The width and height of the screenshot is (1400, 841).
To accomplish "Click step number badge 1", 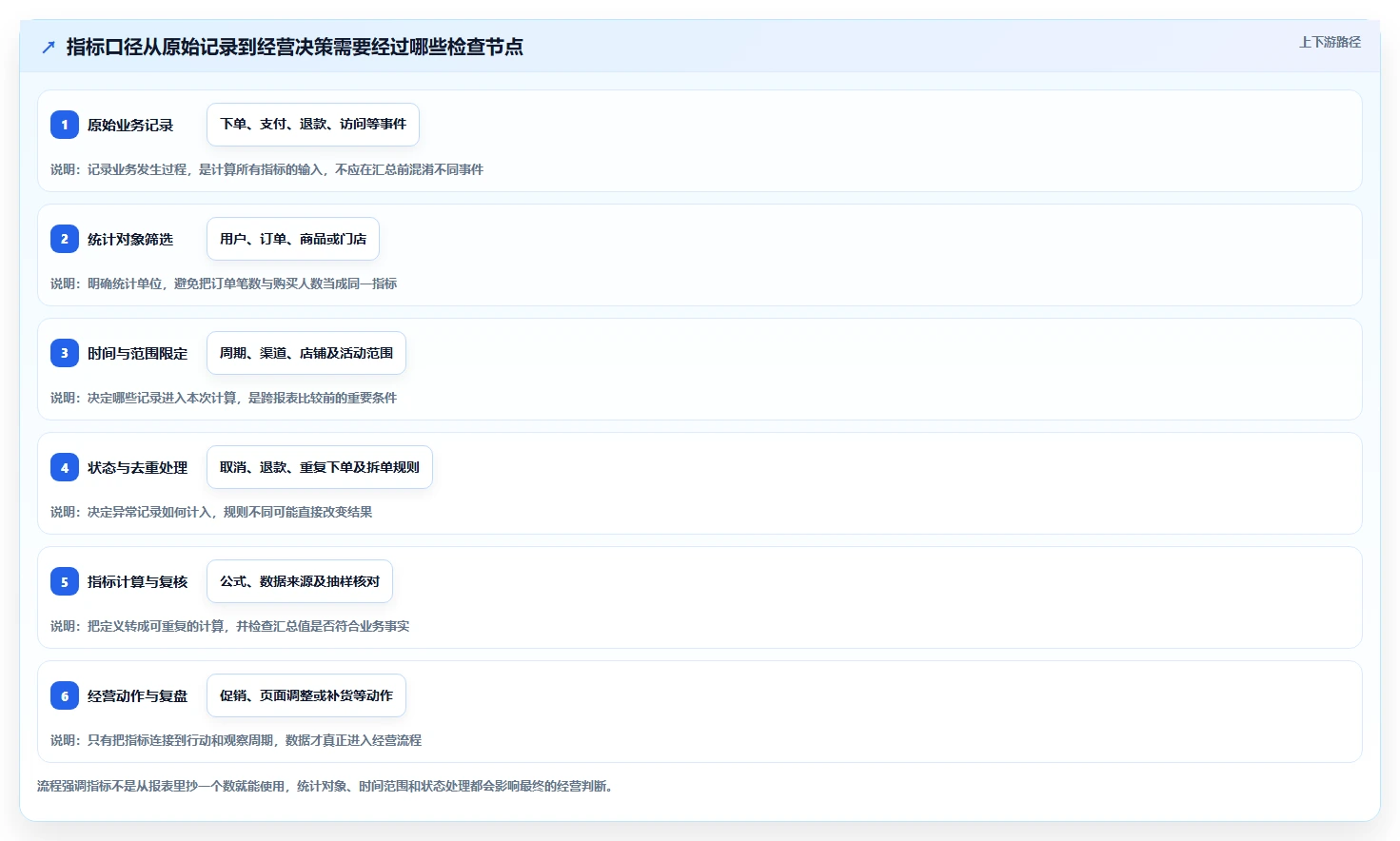I will click(65, 125).
